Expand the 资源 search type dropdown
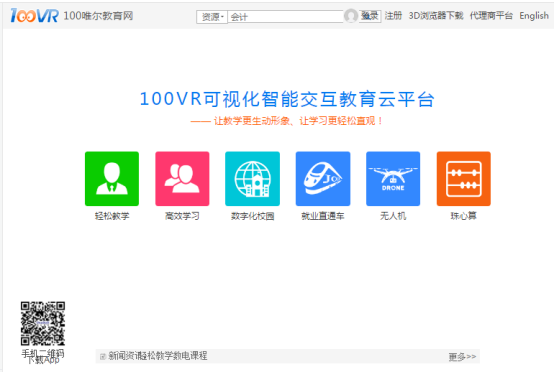This screenshot has width=554, height=373. [x=212, y=17]
